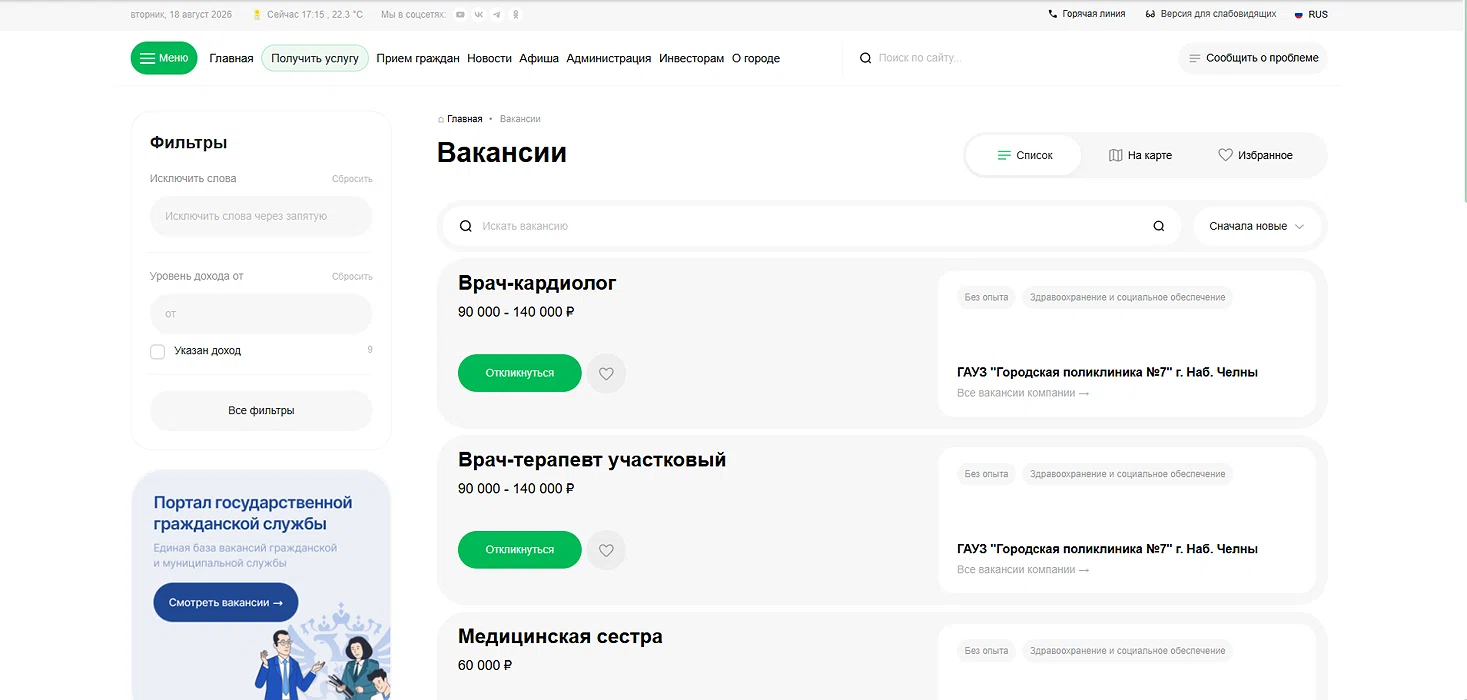The image size is (1467, 700).
Task: Click the site search magnifier icon
Action: pyautogui.click(x=866, y=58)
